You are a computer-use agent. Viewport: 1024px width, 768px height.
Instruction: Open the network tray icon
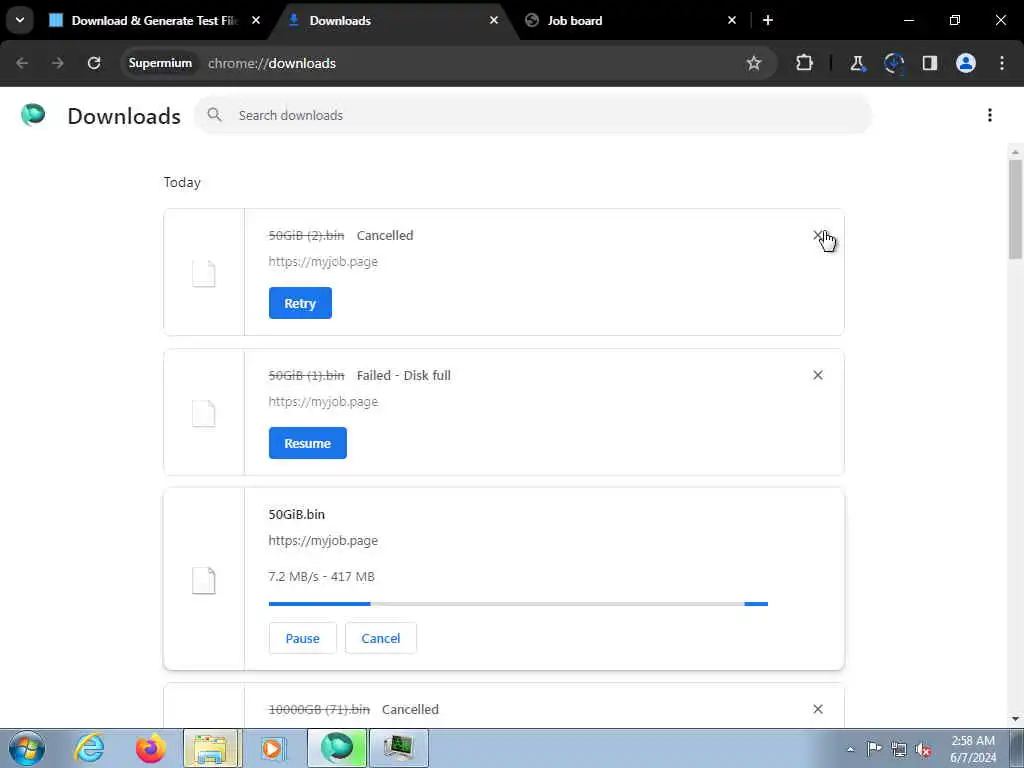899,749
